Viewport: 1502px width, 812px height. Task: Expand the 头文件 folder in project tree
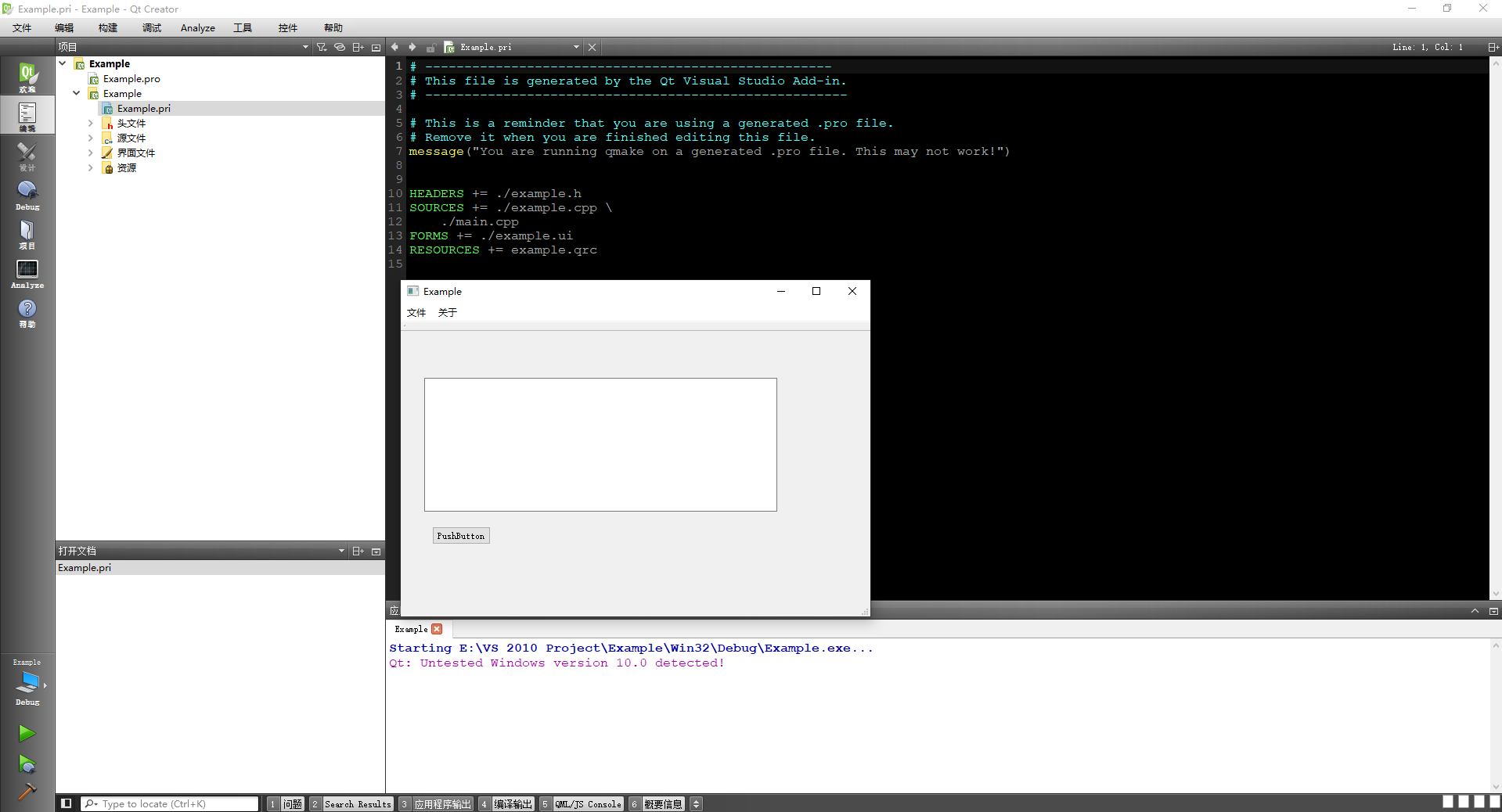tap(91, 124)
